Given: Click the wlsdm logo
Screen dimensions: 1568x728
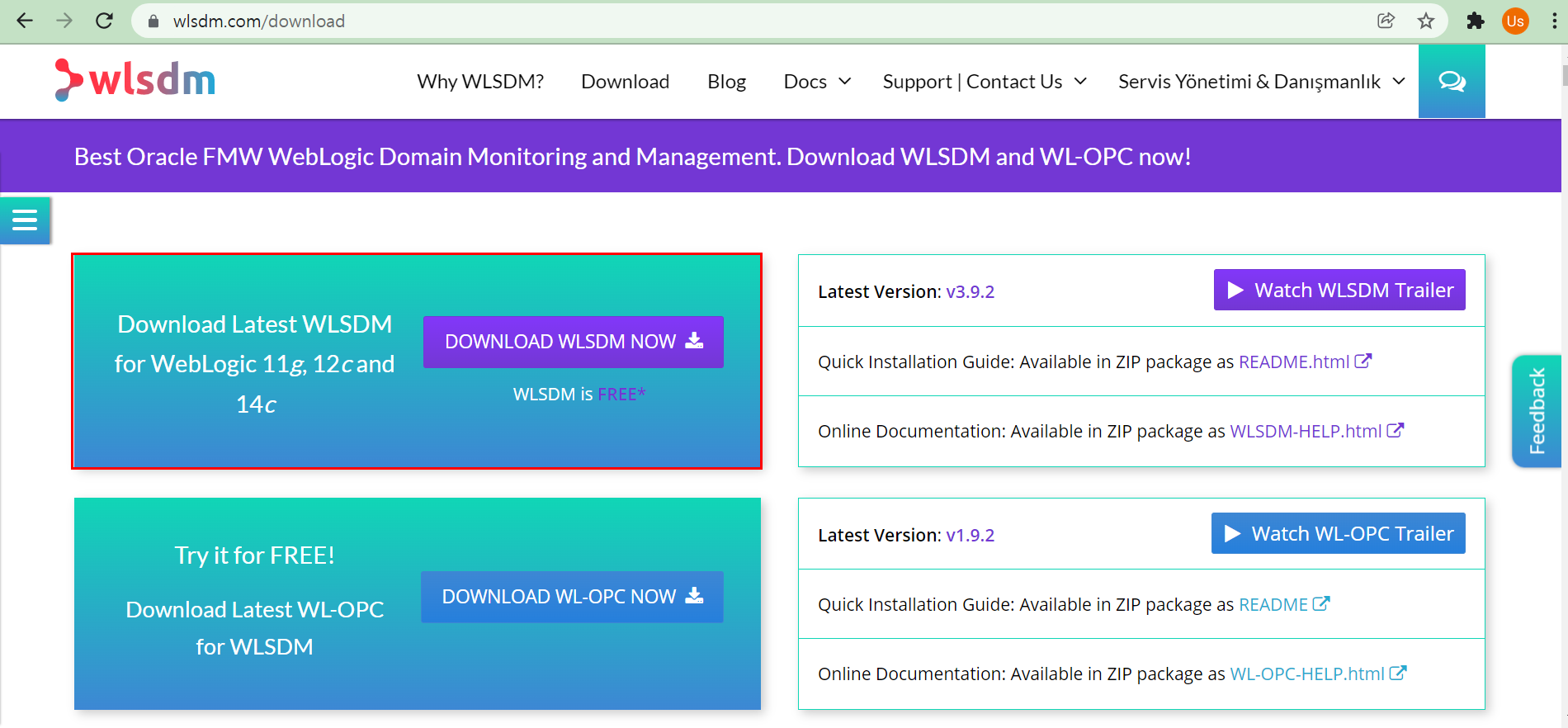Looking at the screenshot, I should (x=135, y=80).
